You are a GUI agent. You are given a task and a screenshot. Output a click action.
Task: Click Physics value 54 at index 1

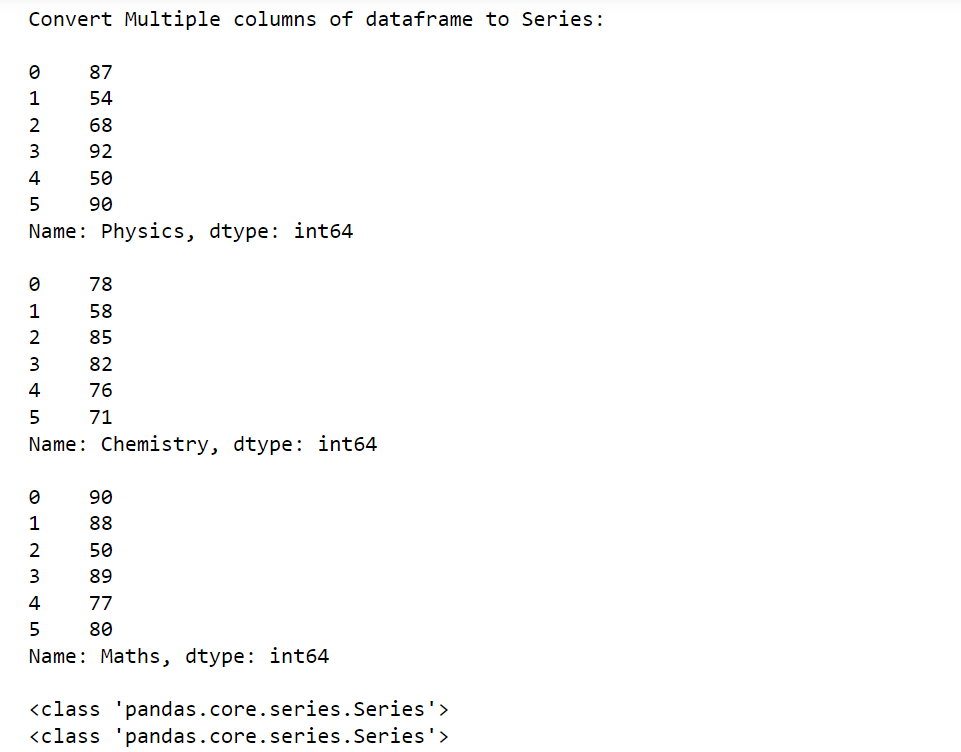[x=101, y=99]
